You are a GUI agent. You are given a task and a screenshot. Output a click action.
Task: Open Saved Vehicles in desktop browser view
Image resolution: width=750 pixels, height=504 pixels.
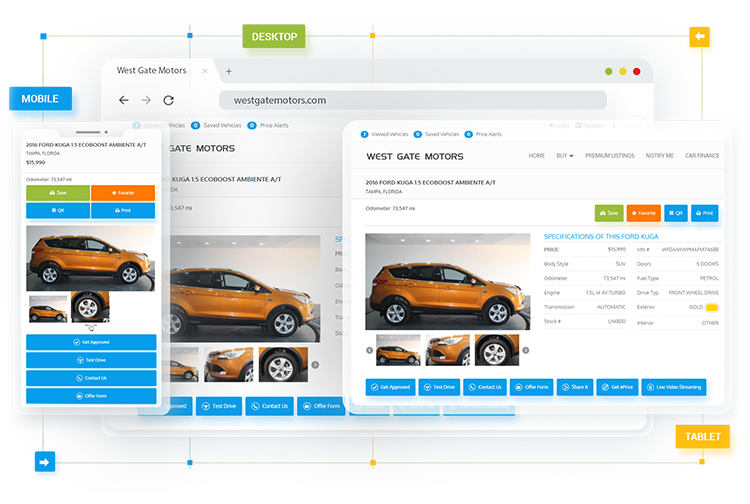click(216, 125)
